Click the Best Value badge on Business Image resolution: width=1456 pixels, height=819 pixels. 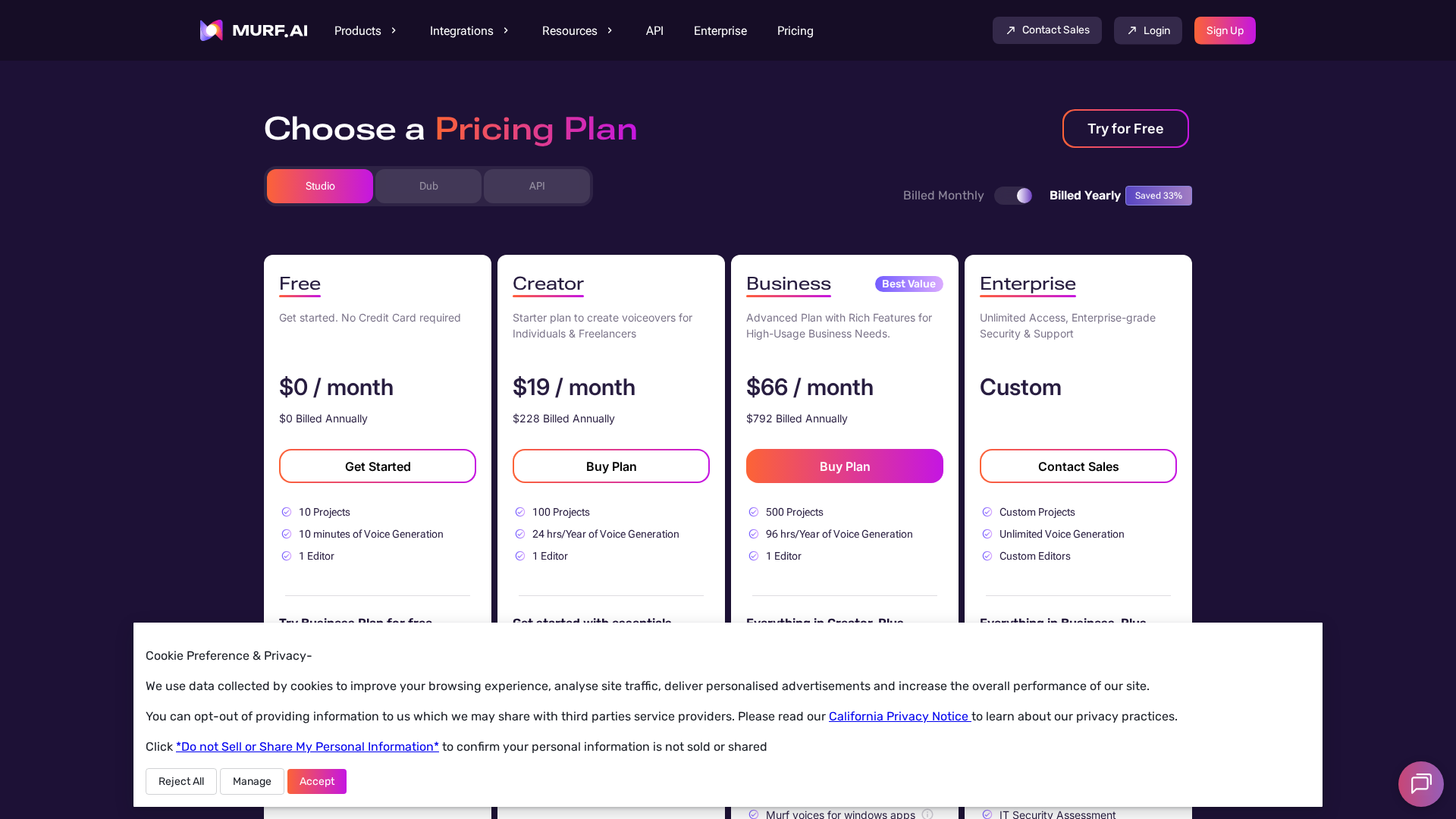tap(908, 284)
